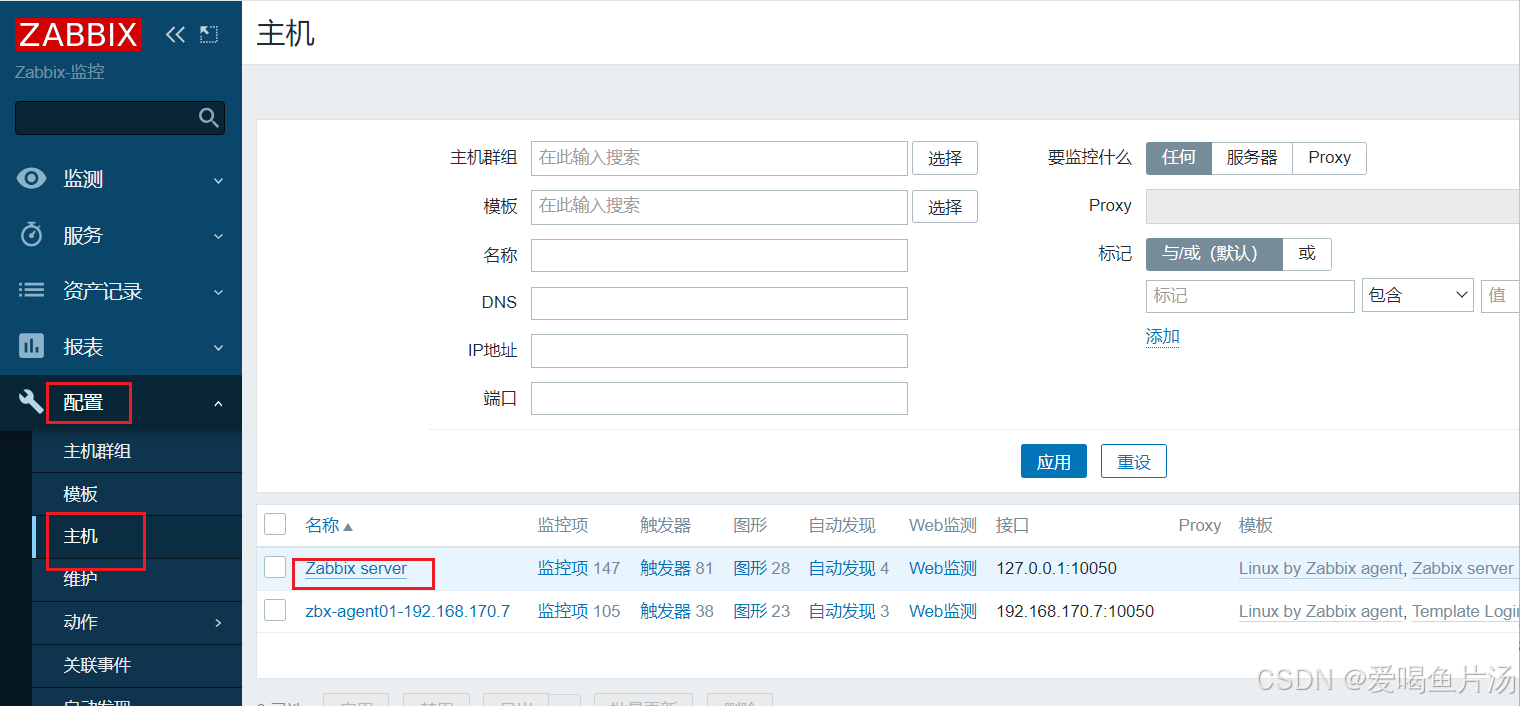Click the 应用 button
Screen dimensions: 1520x706
click(x=1054, y=462)
